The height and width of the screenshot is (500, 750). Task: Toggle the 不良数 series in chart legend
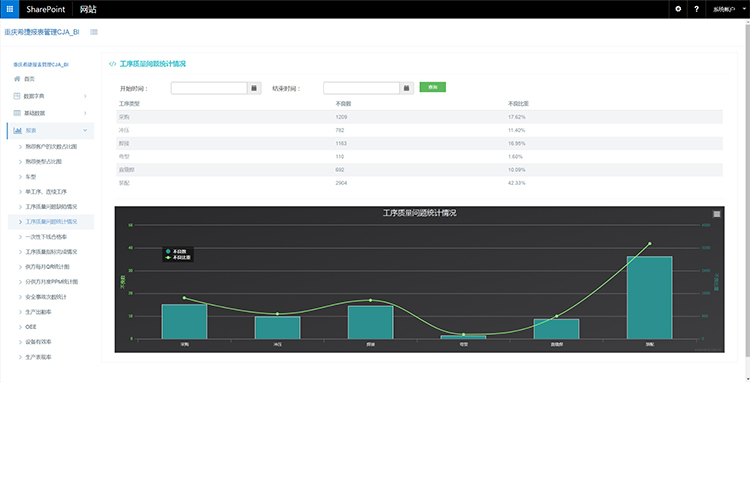click(x=176, y=250)
